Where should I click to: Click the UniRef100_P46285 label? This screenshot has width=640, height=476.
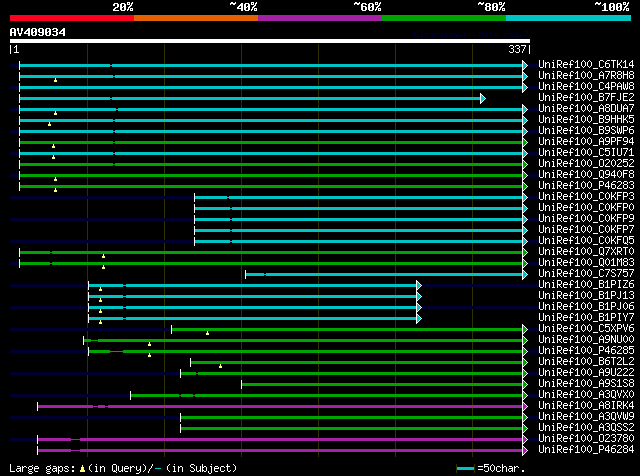[x=586, y=351]
